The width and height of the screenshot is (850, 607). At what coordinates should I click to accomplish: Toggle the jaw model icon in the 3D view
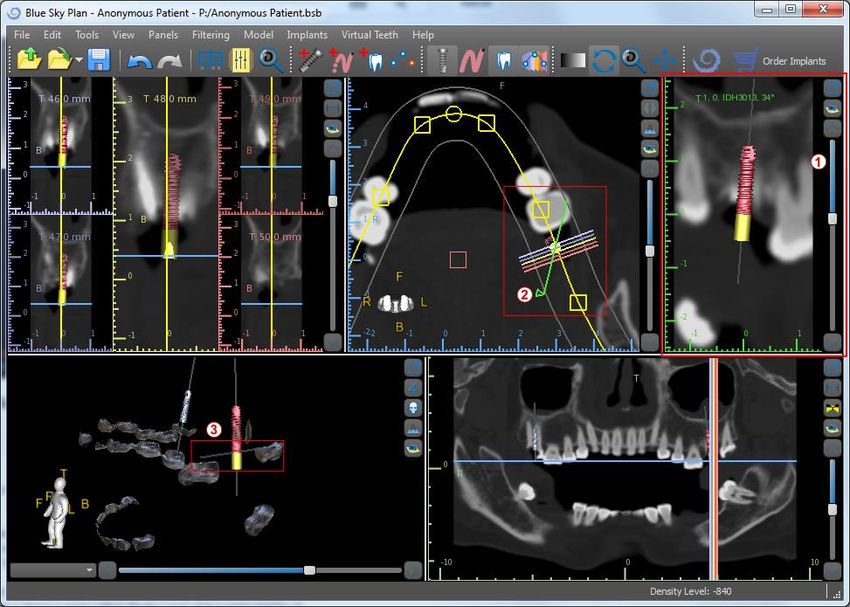pos(413,448)
